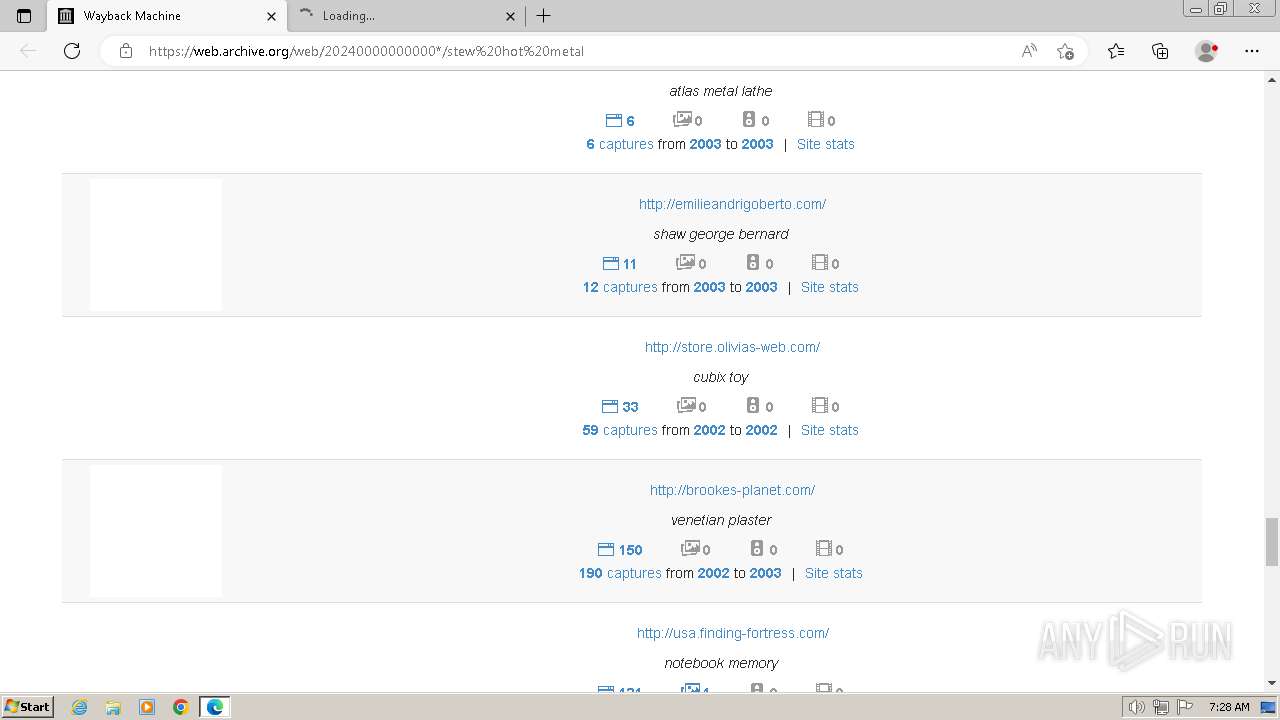This screenshot has height=720, width=1280.
Task: Click the address bar URL
Action: pos(366,51)
